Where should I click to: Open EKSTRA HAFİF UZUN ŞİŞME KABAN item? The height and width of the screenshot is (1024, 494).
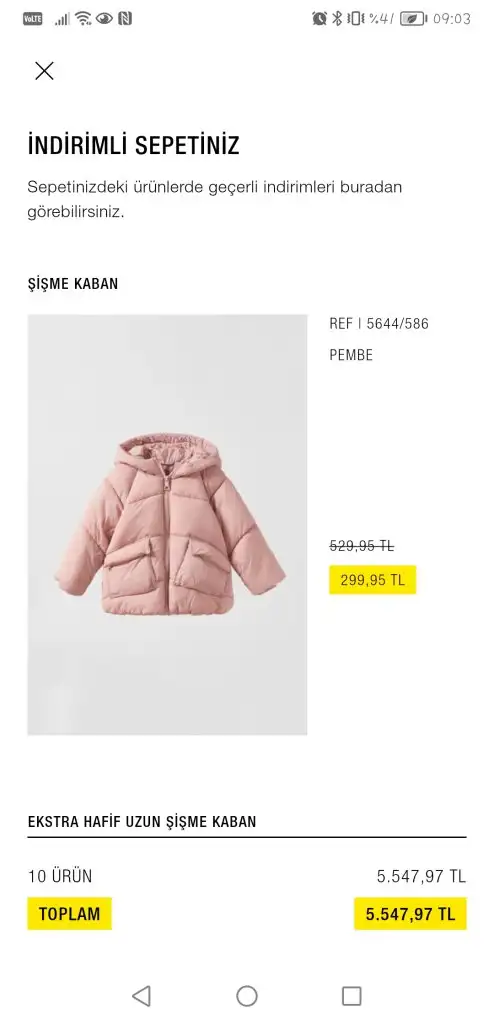(142, 822)
